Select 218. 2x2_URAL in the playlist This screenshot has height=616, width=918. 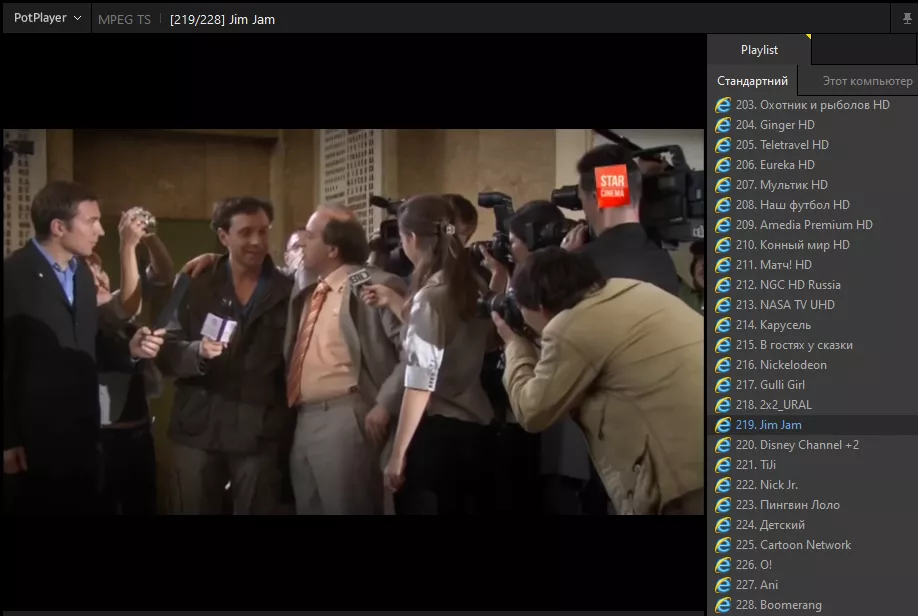pos(813,405)
